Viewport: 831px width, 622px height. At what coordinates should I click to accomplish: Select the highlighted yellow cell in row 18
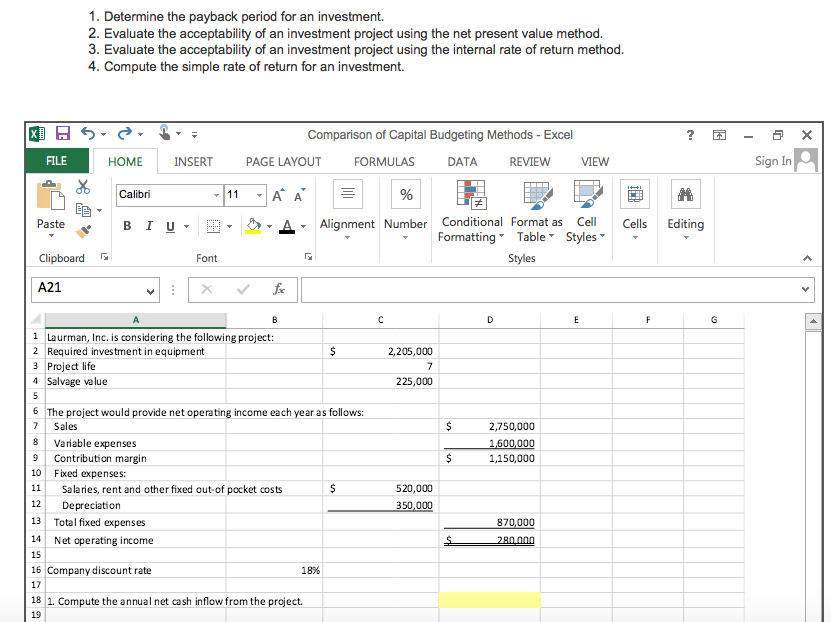(x=489, y=598)
